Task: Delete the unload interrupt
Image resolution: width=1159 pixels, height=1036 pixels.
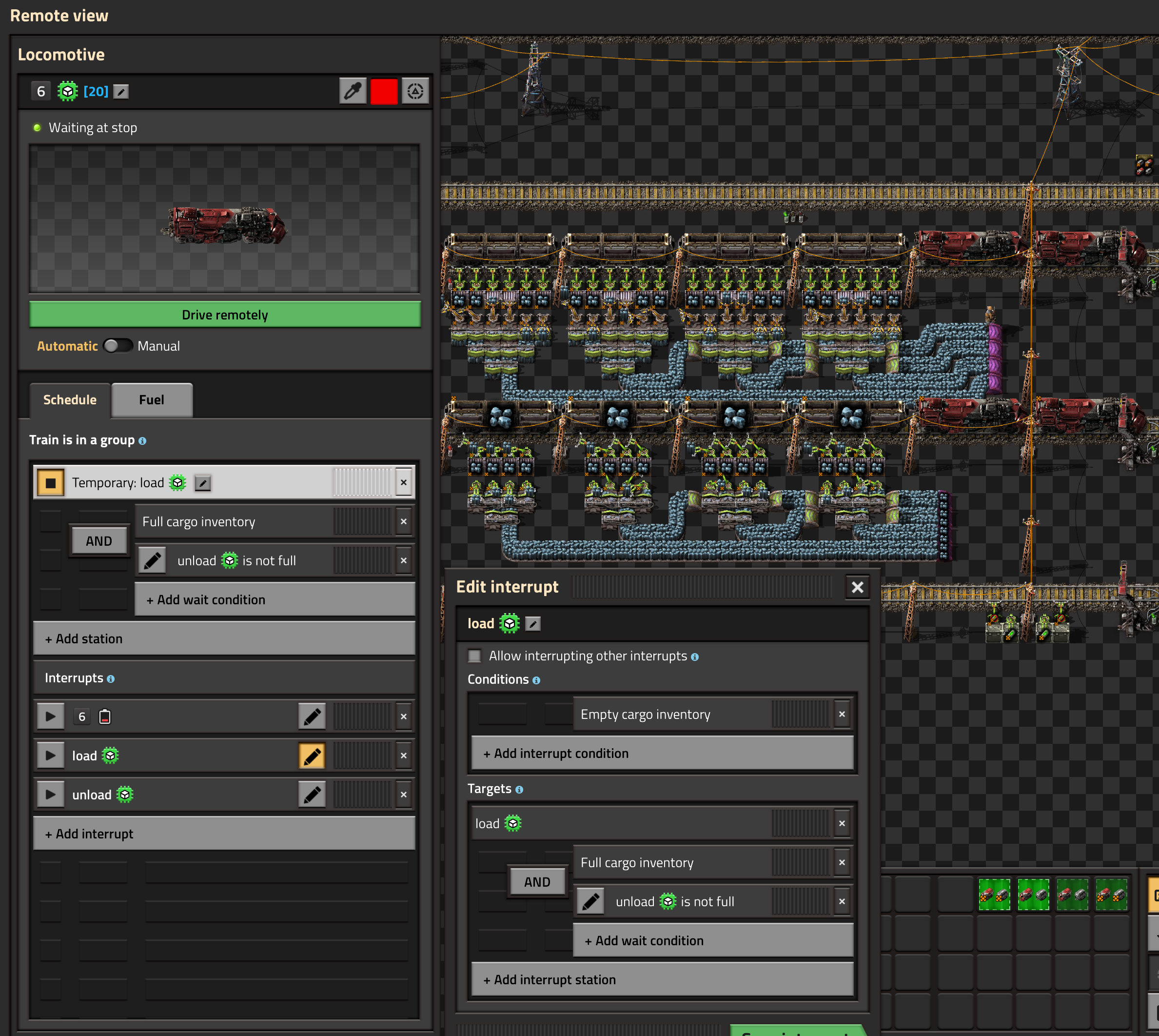Action: (403, 795)
